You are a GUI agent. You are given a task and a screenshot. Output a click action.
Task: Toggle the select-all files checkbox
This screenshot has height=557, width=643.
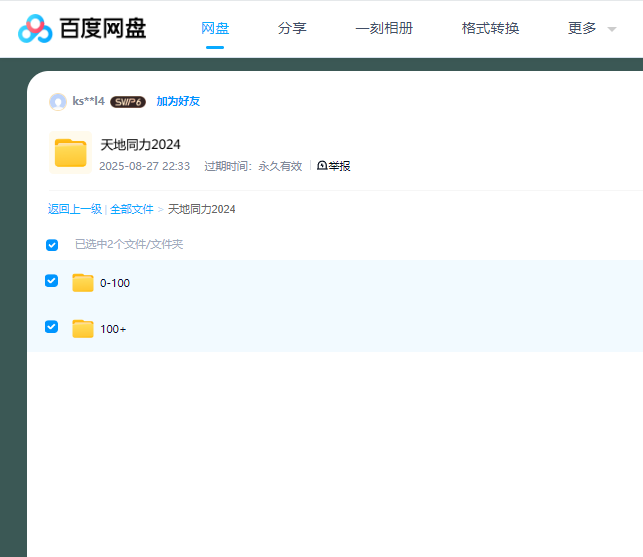(52, 245)
